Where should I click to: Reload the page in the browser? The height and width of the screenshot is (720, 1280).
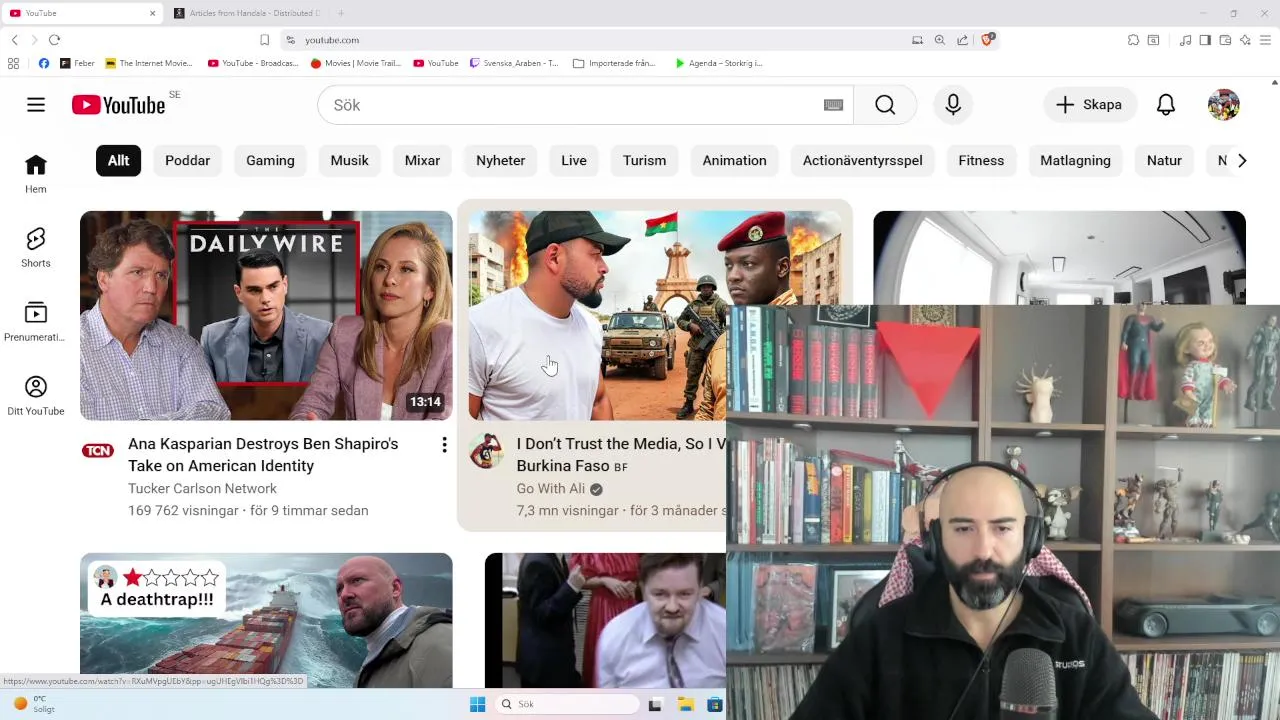pos(54,40)
